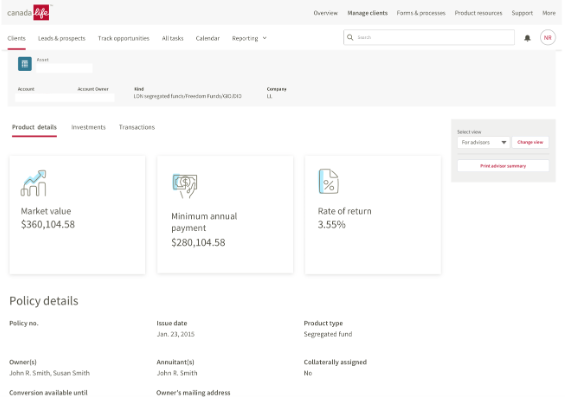Image resolution: width=565 pixels, height=397 pixels.
Task: Click the Conversion available until label
Action: click(48, 393)
